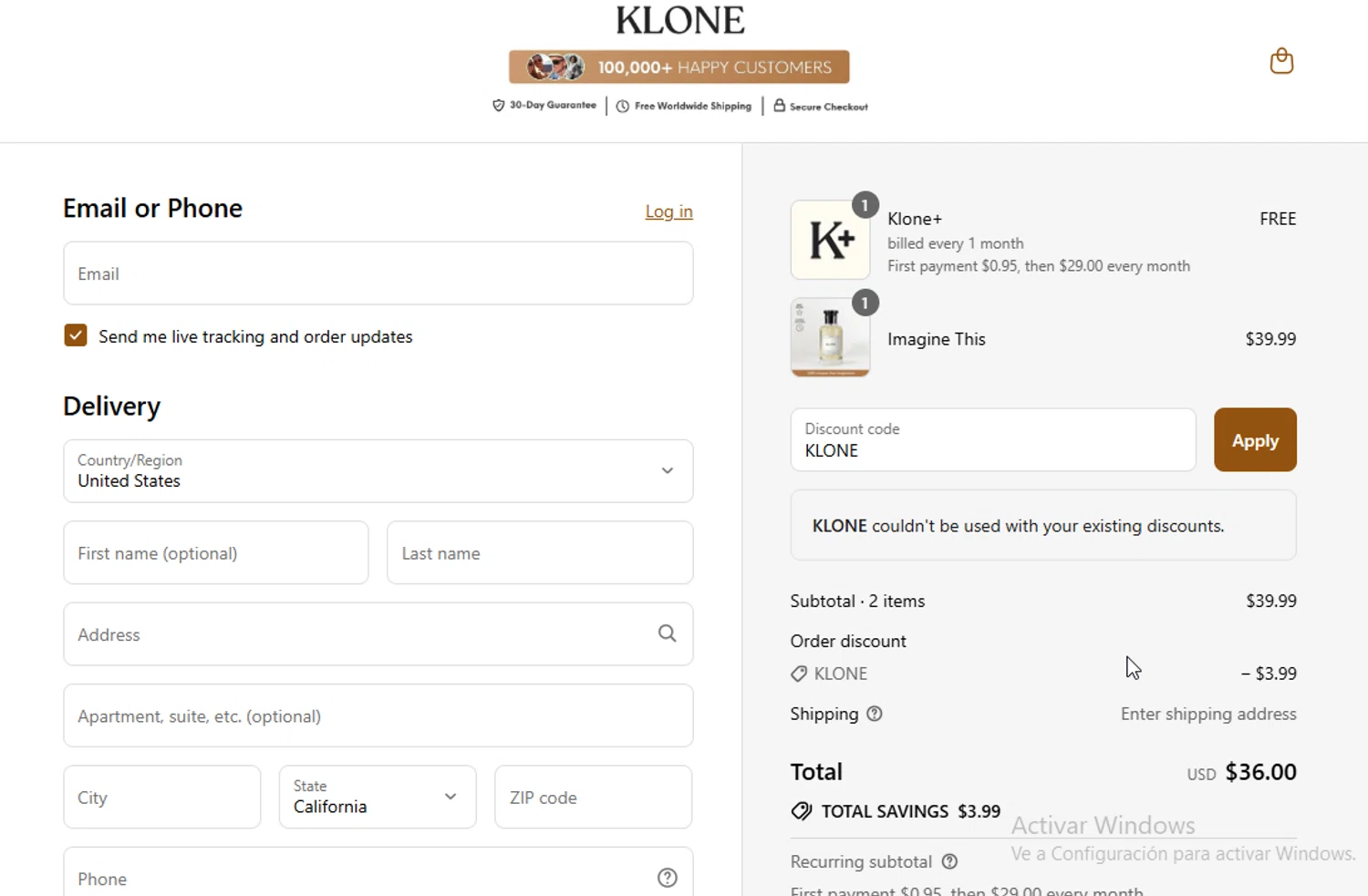Image resolution: width=1368 pixels, height=896 pixels.
Task: Focus the Address input field
Action: [378, 633]
